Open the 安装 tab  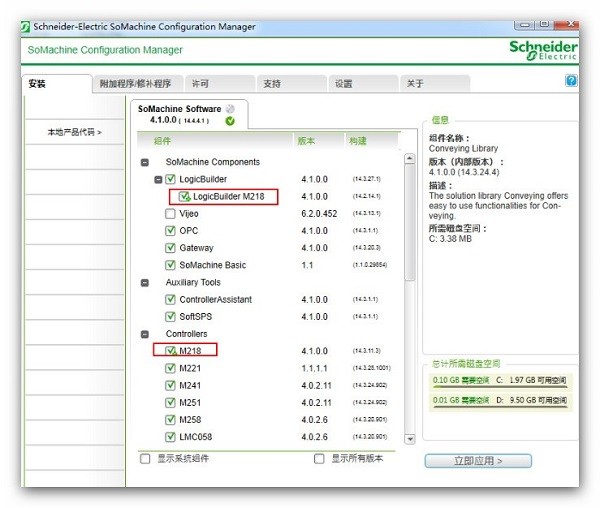[x=57, y=83]
